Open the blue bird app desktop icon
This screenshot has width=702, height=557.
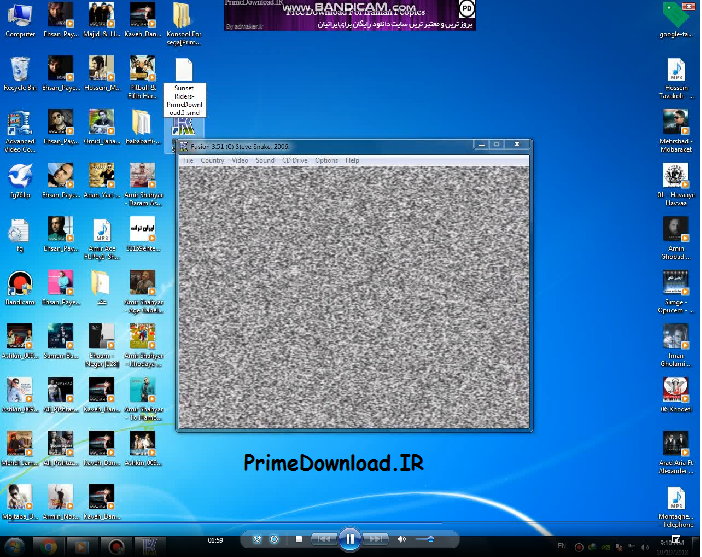[x=20, y=180]
